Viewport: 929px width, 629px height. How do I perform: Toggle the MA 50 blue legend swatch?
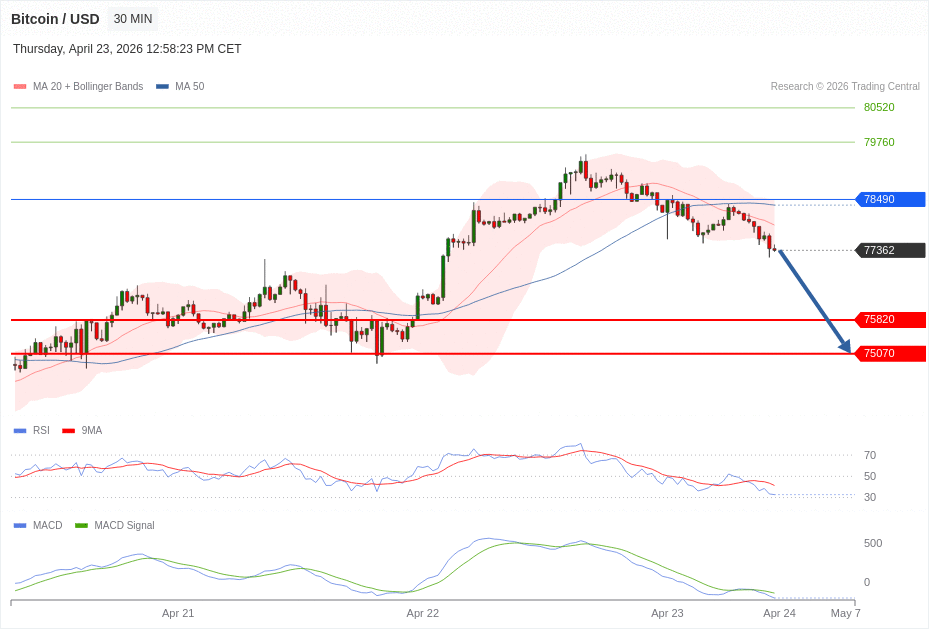pyautogui.click(x=162, y=87)
